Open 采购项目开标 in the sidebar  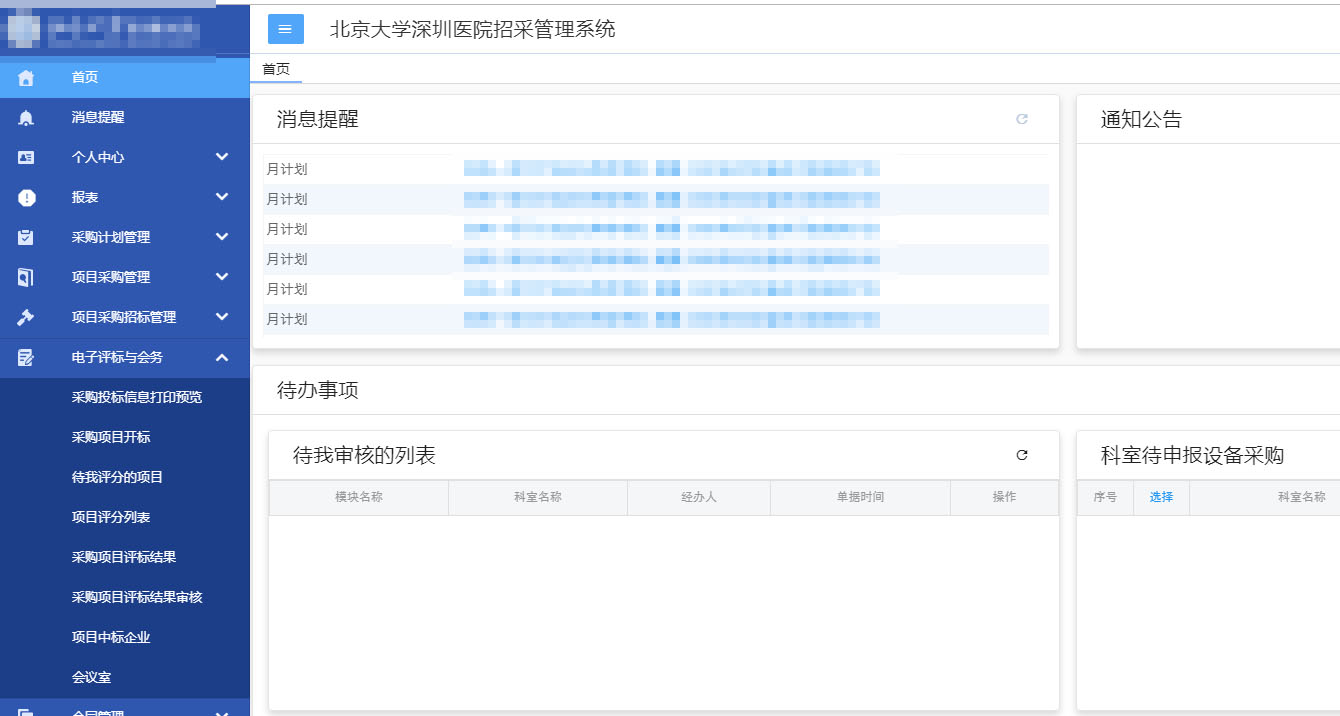[111, 437]
